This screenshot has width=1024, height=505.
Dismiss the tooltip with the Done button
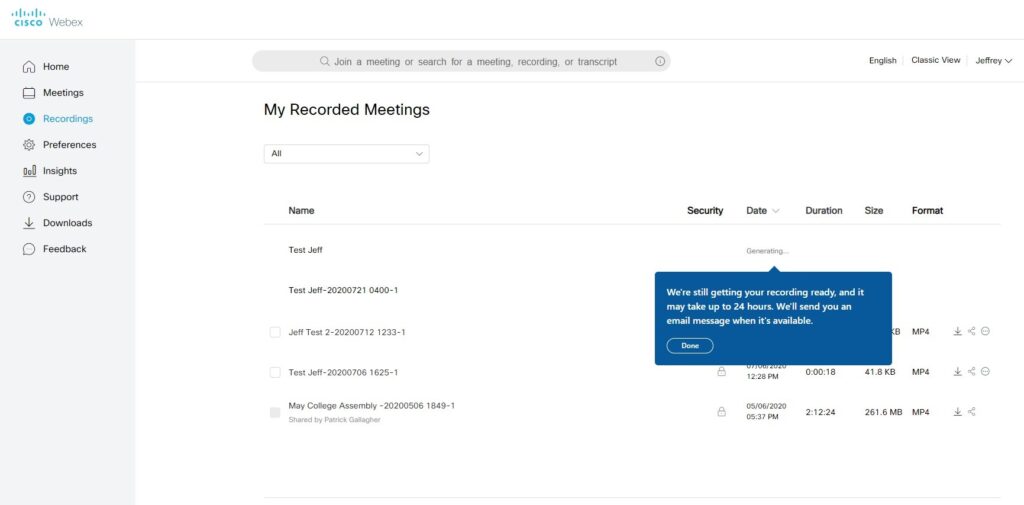point(690,345)
